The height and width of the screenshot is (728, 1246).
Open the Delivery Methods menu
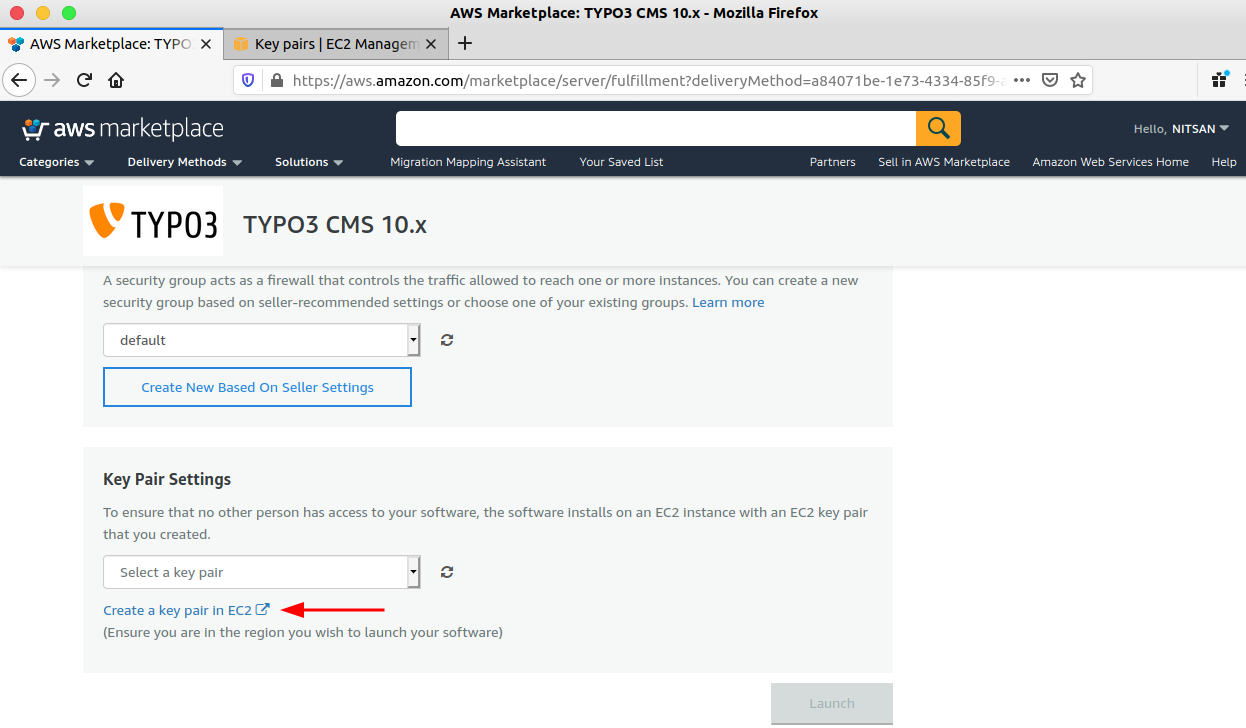pyautogui.click(x=185, y=162)
